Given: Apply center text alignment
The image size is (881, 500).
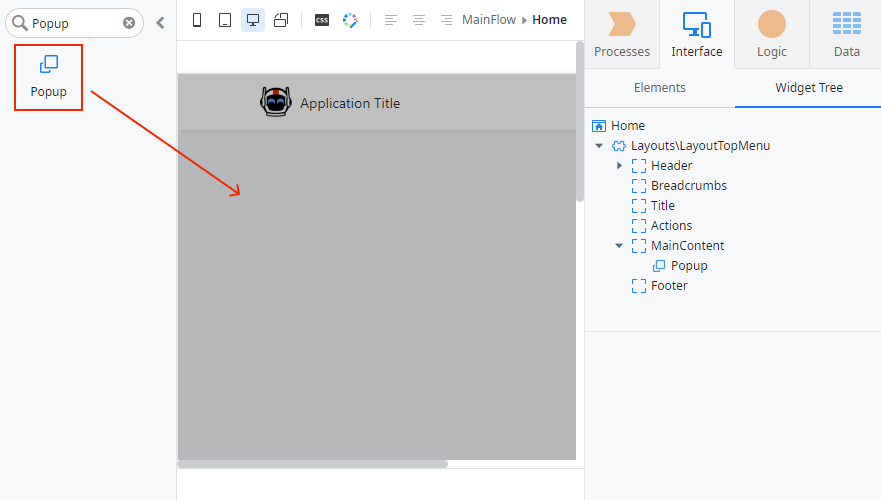Looking at the screenshot, I should (419, 20).
